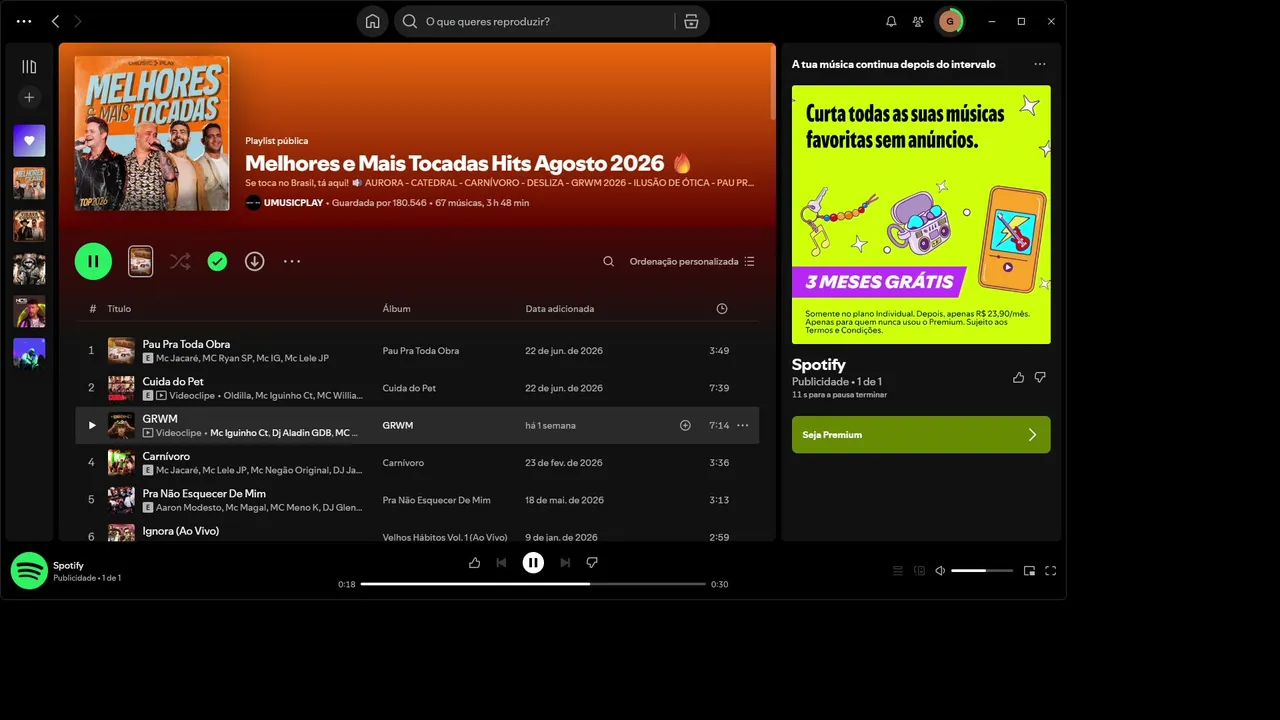Open the Ordenação personalizada sort dropdown
The image size is (1280, 720).
[x=692, y=261]
